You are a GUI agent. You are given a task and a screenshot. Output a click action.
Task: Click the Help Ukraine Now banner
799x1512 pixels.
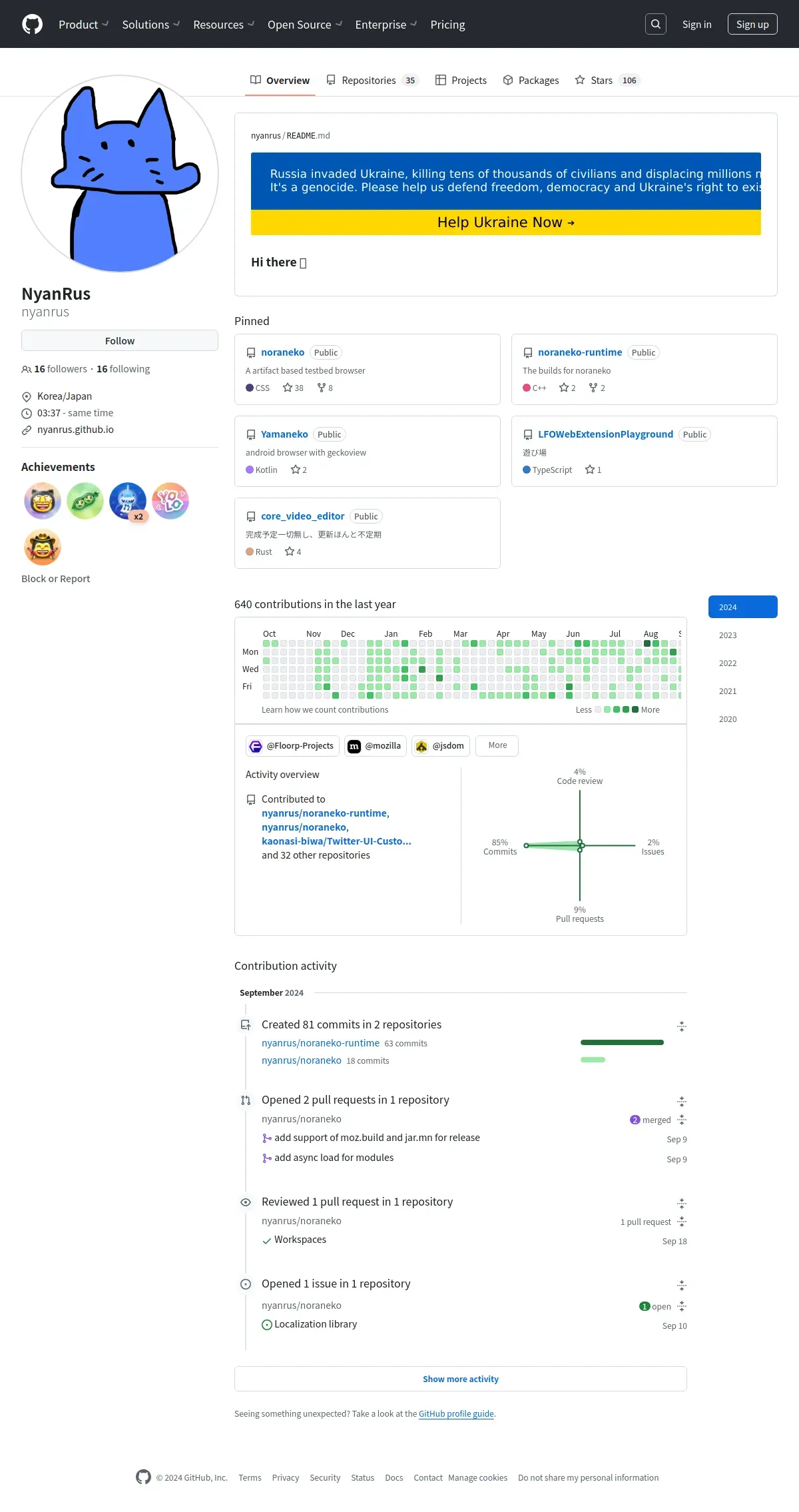point(506,222)
